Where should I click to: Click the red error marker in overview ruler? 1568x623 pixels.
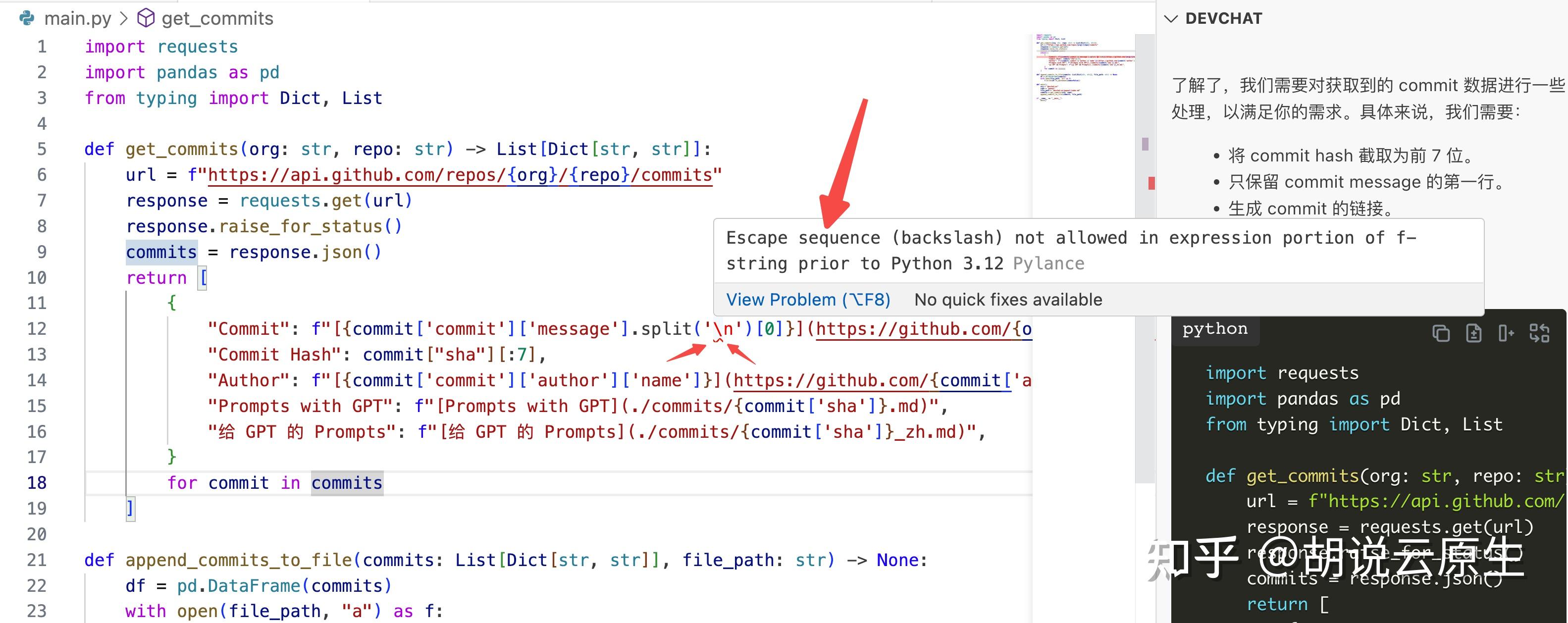coord(1151,183)
